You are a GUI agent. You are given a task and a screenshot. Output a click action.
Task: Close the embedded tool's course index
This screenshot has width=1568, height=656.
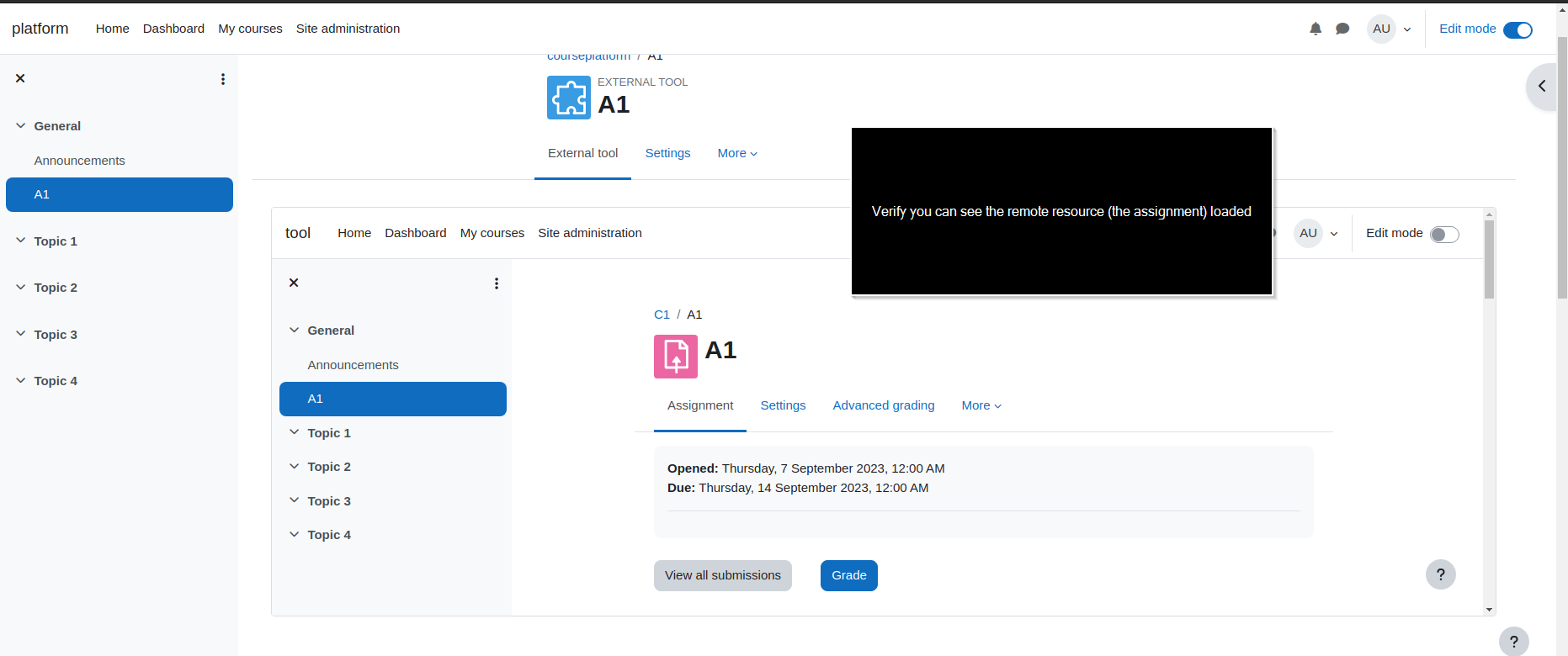tap(294, 283)
